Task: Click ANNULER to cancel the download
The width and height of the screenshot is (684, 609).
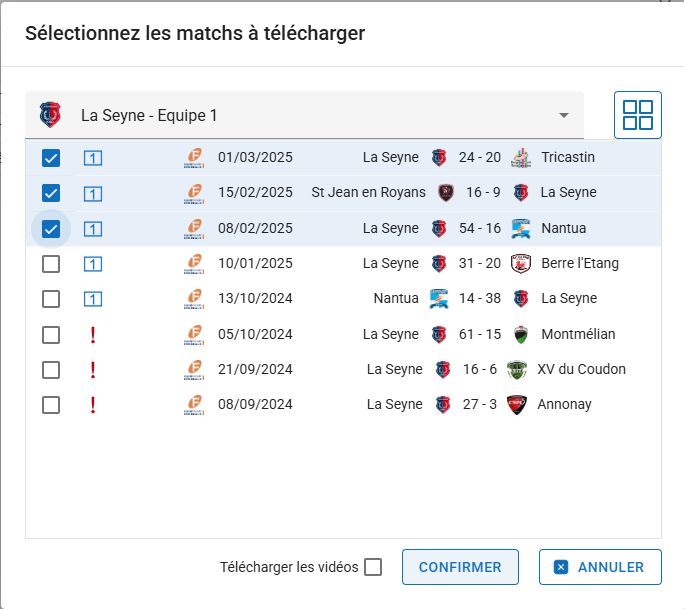Action: [x=600, y=567]
